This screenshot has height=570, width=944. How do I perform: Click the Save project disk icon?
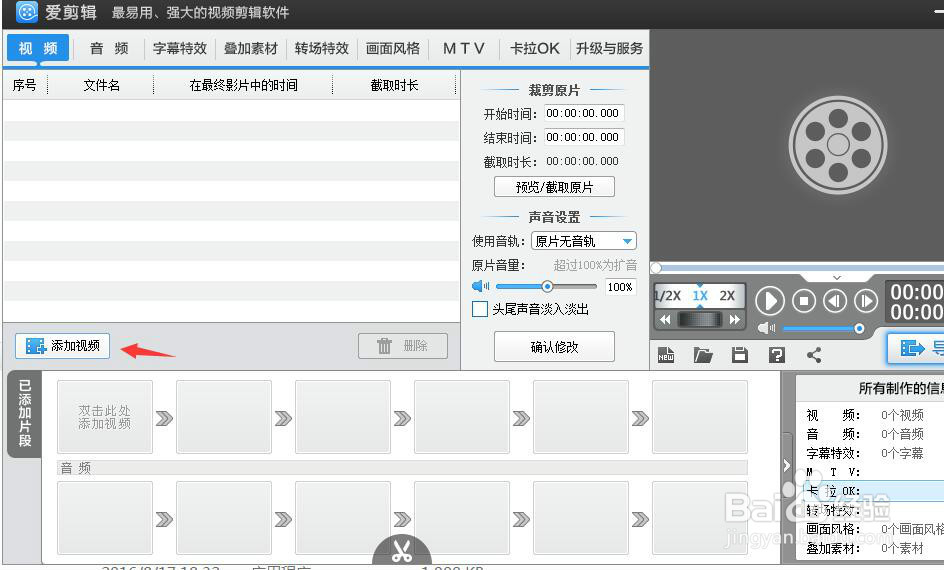(739, 355)
